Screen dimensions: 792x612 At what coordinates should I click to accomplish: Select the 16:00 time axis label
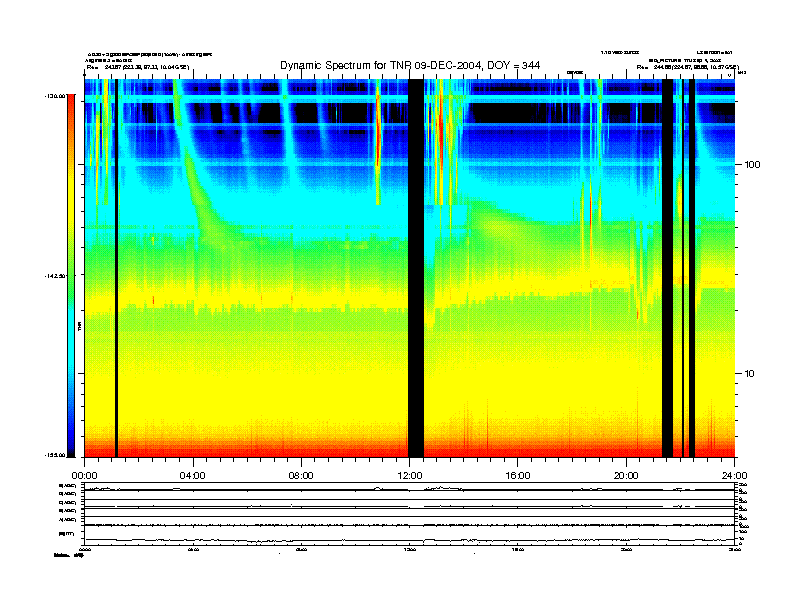tap(518, 475)
